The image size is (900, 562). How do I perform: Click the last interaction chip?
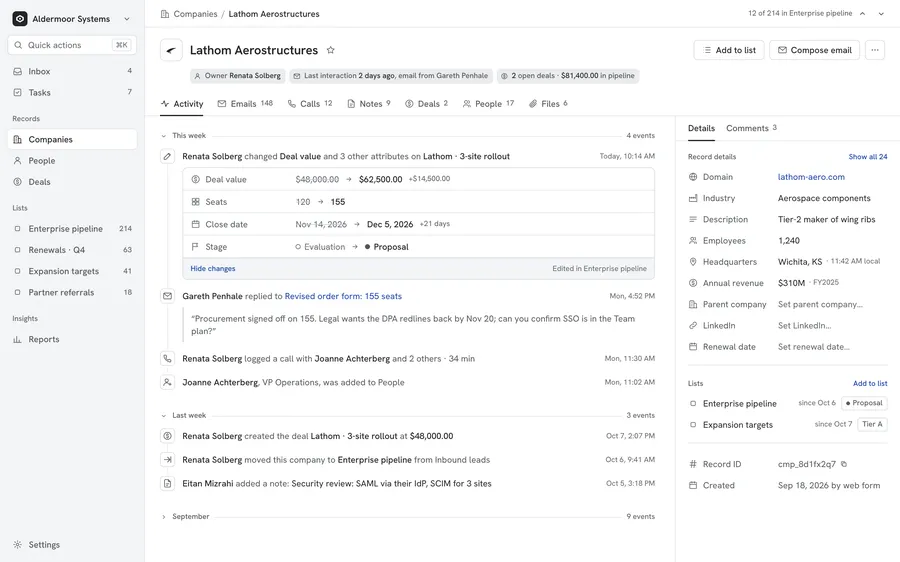coord(391,76)
